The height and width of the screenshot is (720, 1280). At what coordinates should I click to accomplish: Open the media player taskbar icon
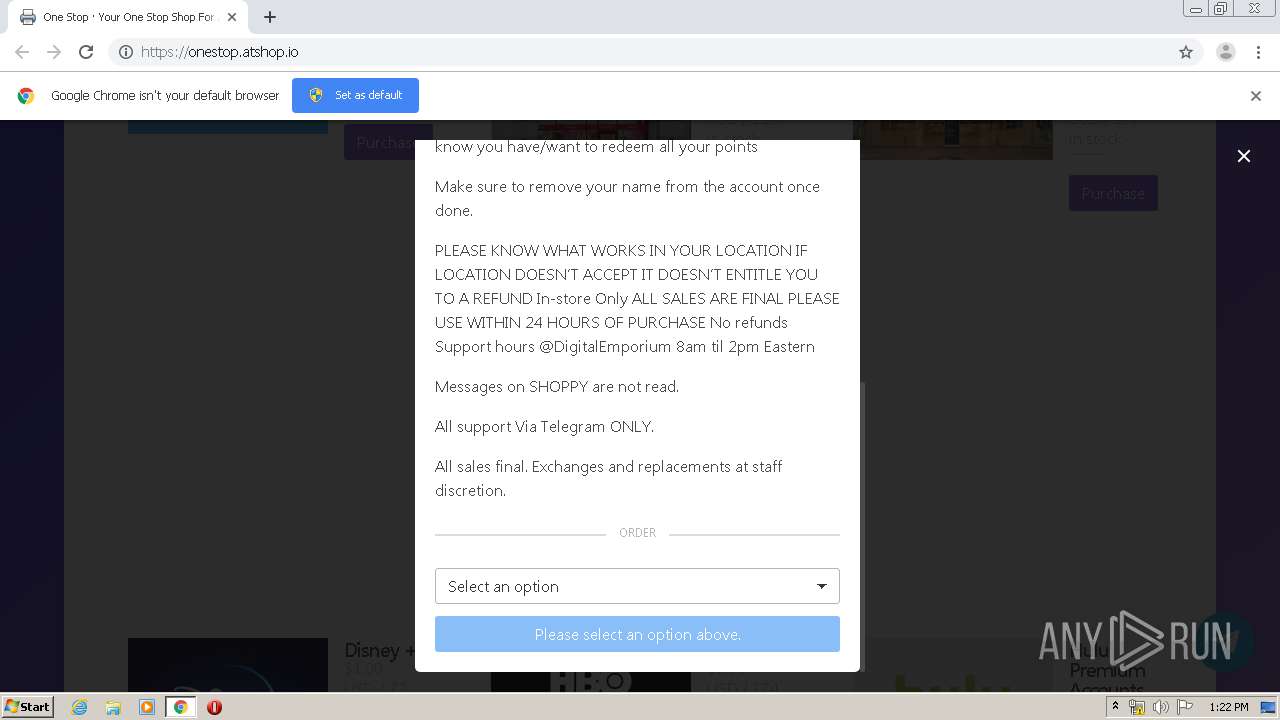tap(147, 707)
